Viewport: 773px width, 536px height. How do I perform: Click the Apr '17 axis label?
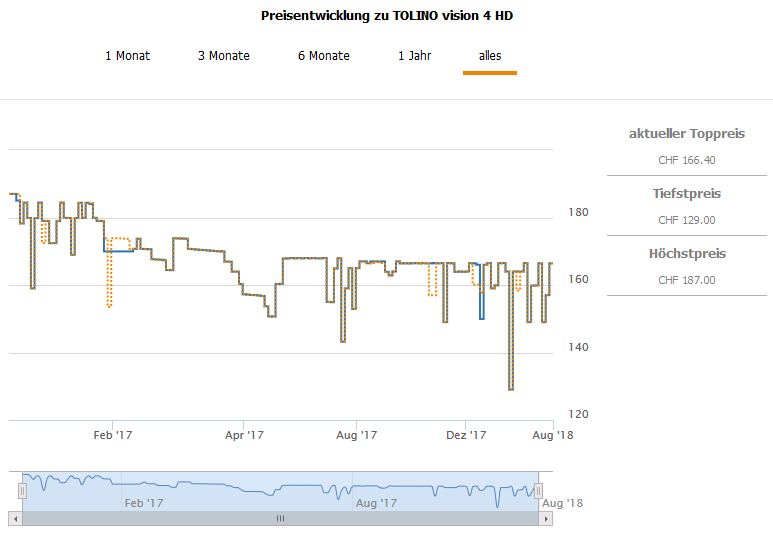tap(245, 435)
